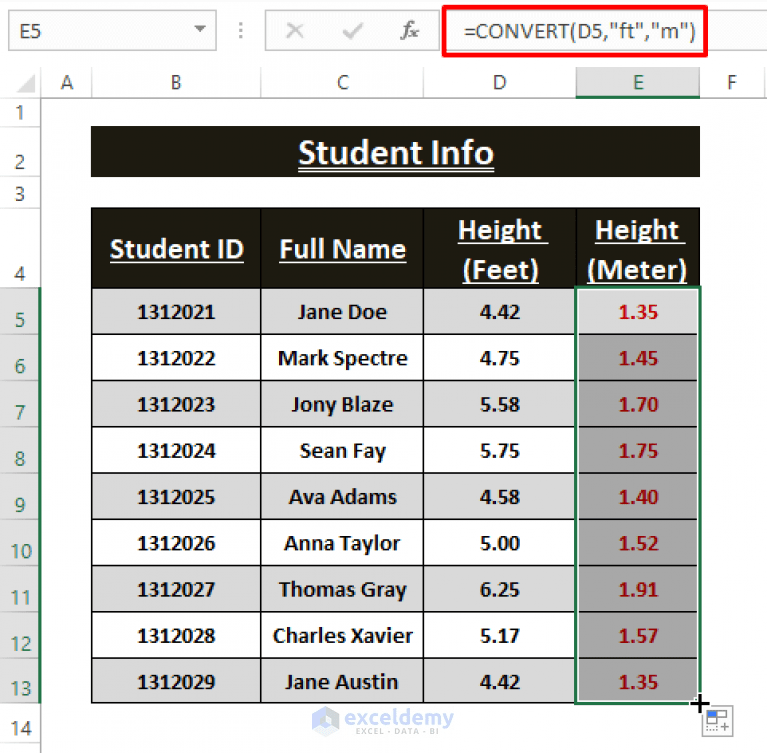The width and height of the screenshot is (767, 753).
Task: Click the Name Box showing E5
Action: [x=112, y=31]
